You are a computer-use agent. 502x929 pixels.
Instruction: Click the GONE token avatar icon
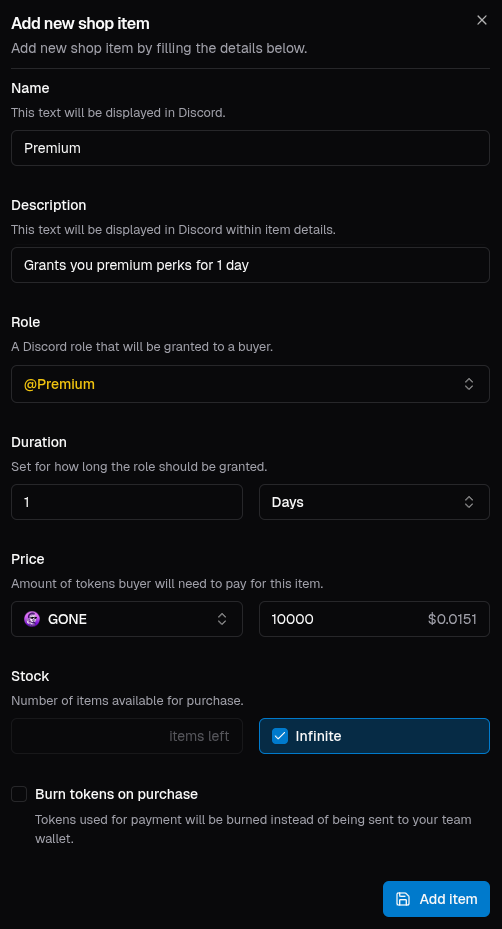point(32,619)
